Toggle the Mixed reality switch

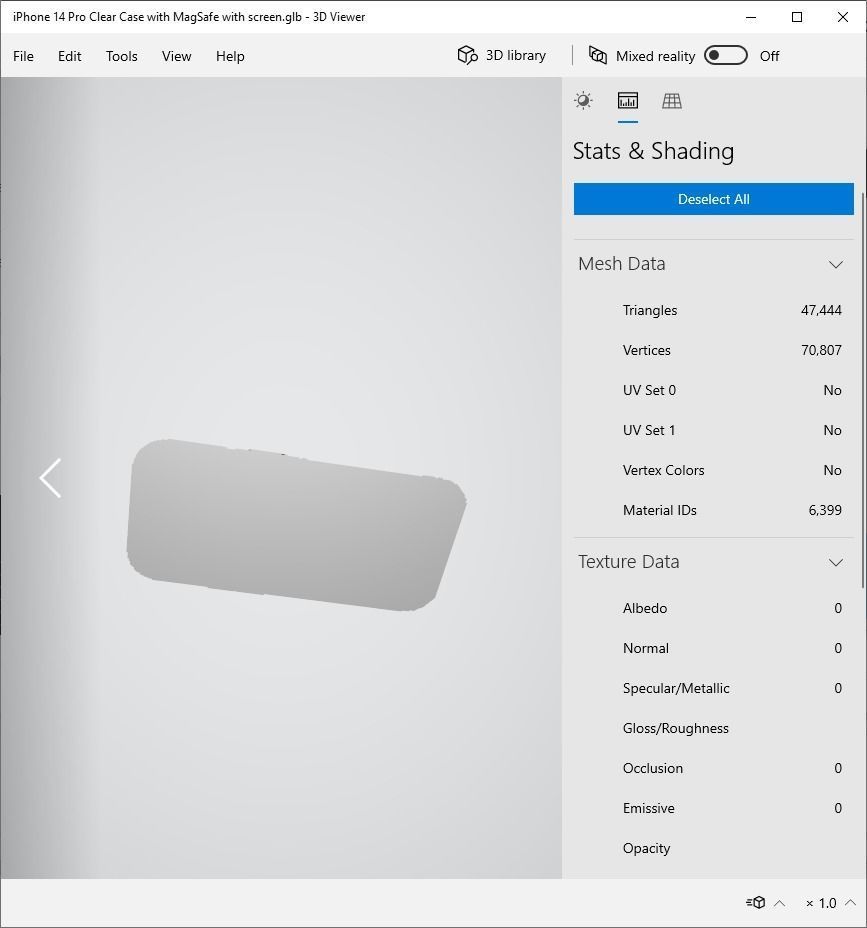[726, 56]
